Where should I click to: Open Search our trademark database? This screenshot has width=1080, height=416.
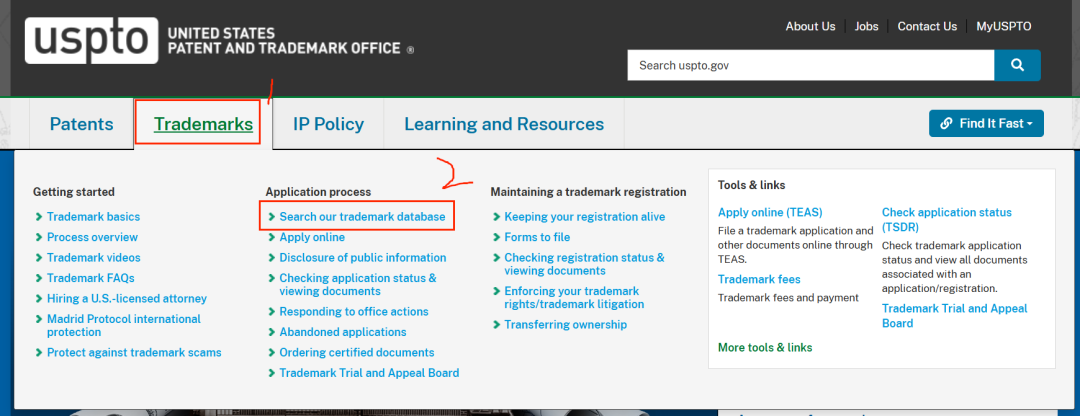[362, 216]
